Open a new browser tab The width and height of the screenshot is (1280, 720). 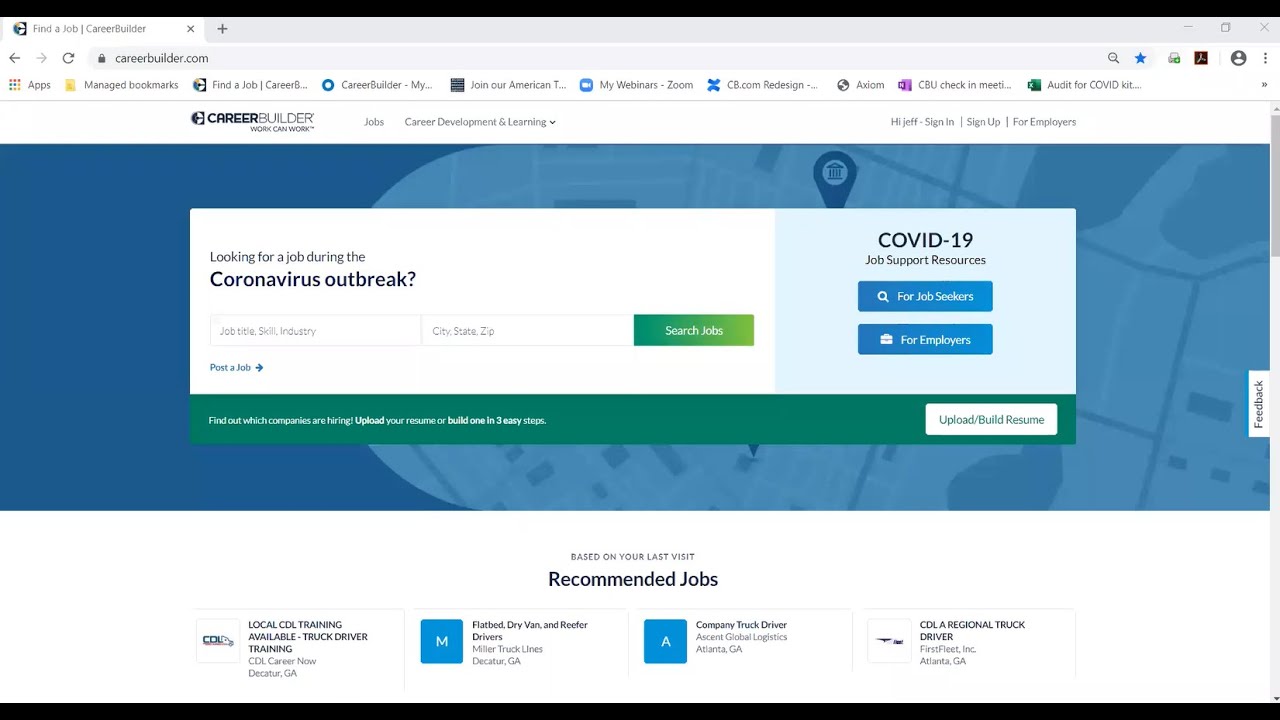click(x=222, y=29)
